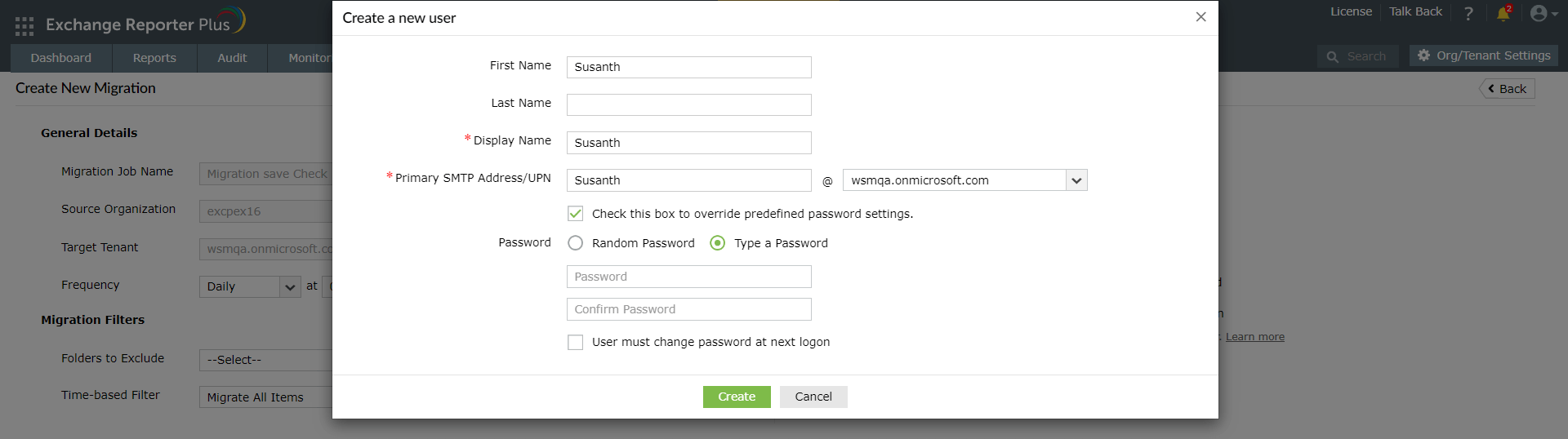
Task: Open the Folders to Exclude select box
Action: point(265,360)
